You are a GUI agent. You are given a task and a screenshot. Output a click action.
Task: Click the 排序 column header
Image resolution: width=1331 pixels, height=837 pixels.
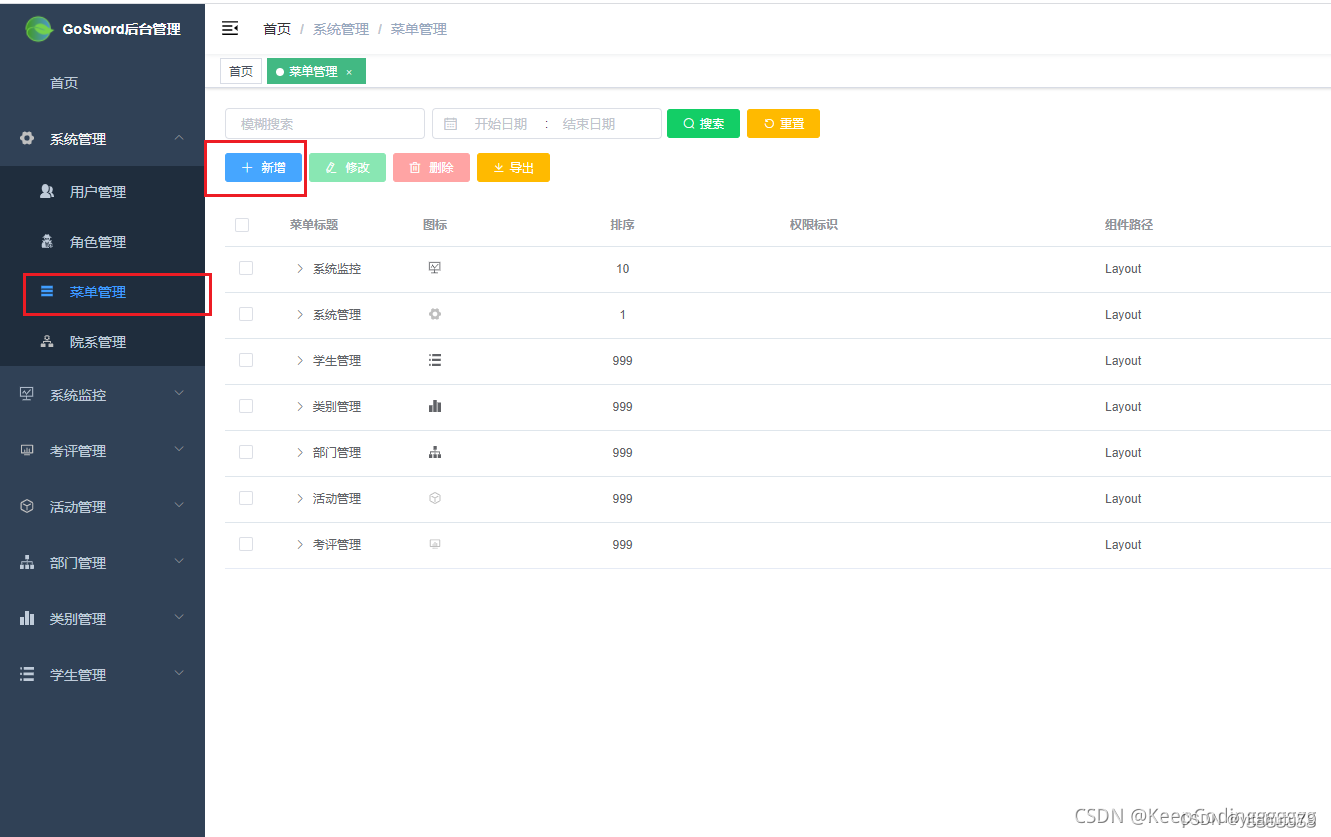click(622, 225)
